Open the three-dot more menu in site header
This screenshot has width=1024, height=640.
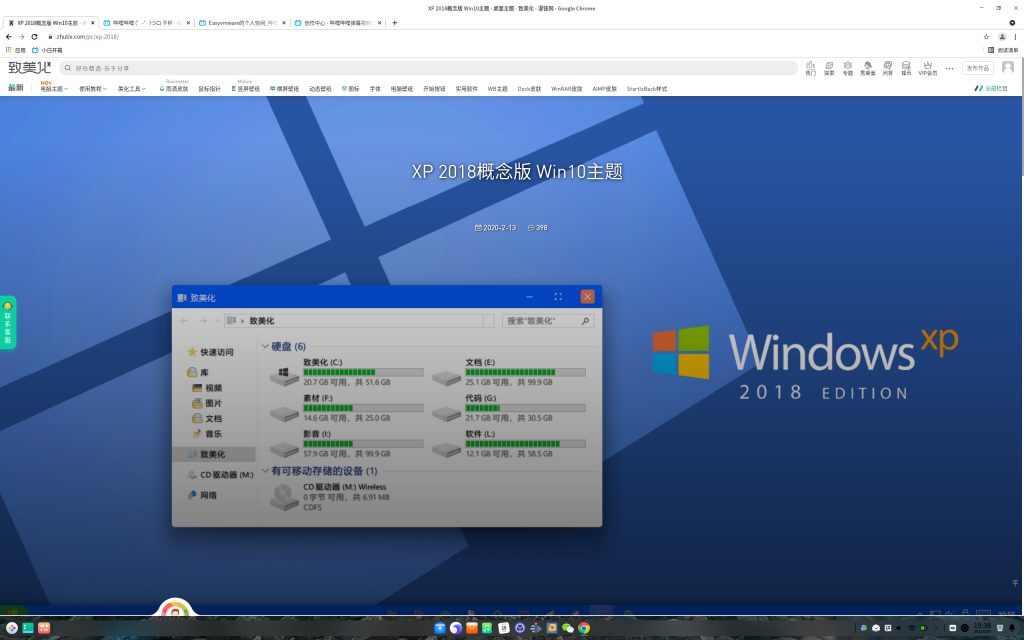[x=950, y=68]
